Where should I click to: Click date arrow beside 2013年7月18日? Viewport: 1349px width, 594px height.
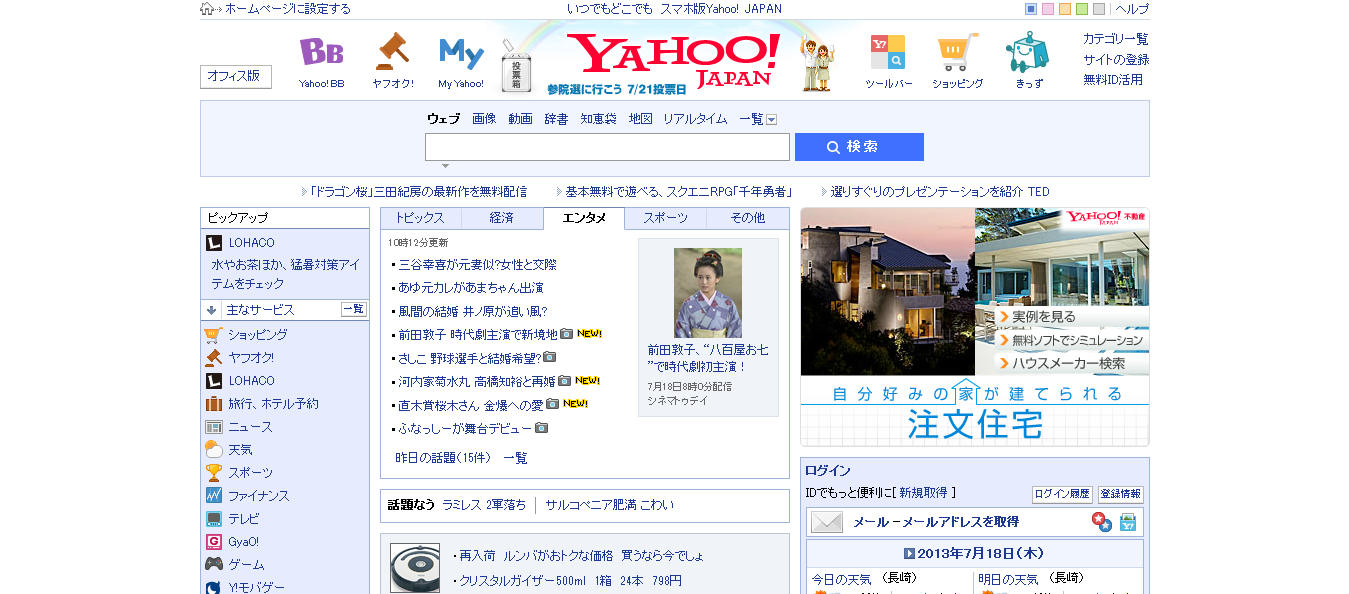tap(909, 553)
